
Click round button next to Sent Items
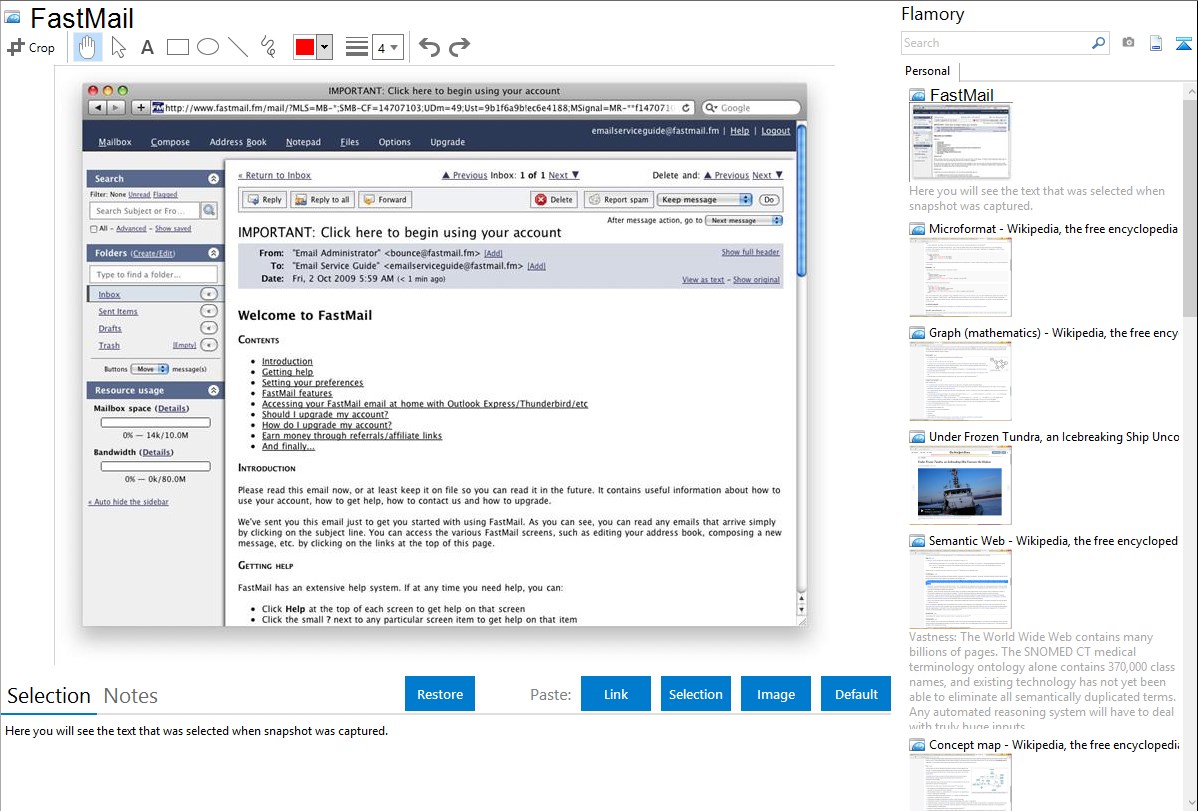(x=209, y=311)
